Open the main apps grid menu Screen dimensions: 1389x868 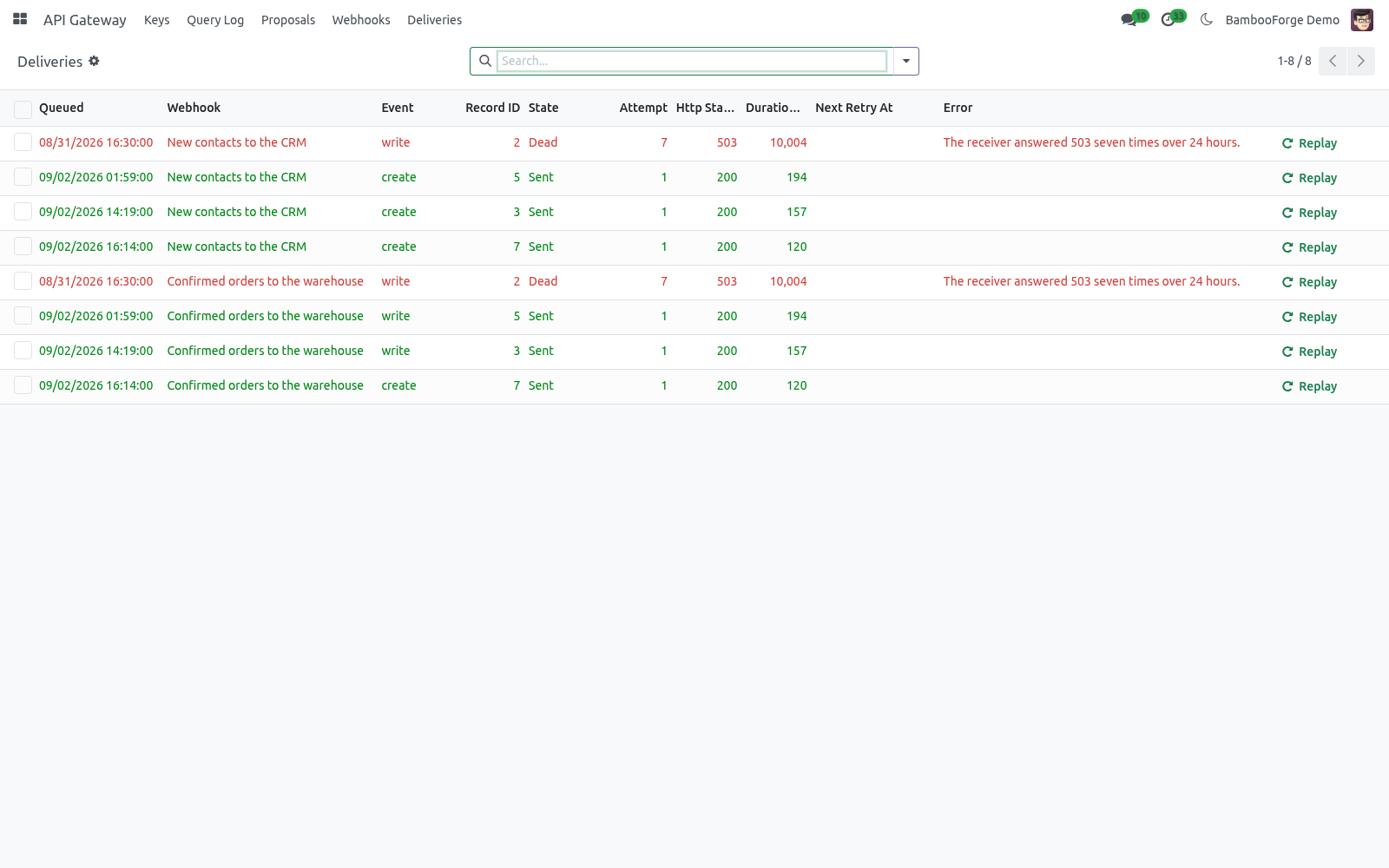pos(20,19)
